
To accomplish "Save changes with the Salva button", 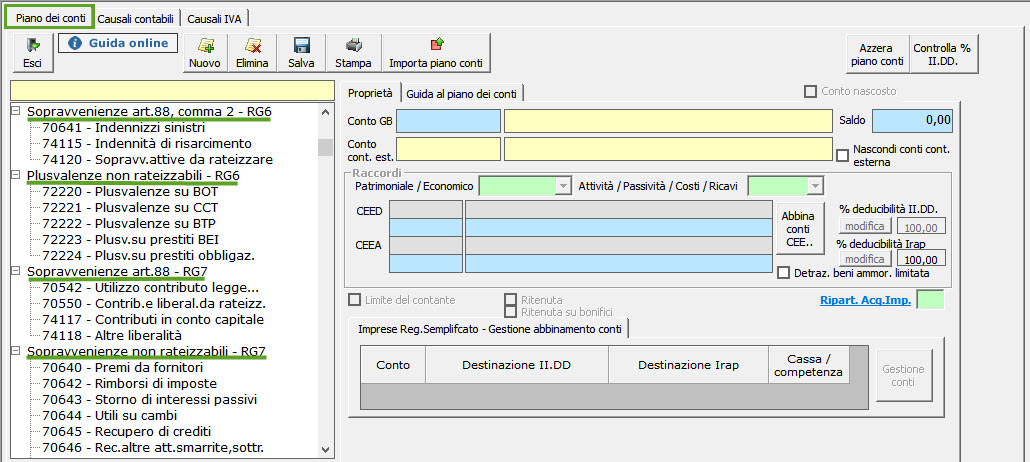I will click(301, 53).
